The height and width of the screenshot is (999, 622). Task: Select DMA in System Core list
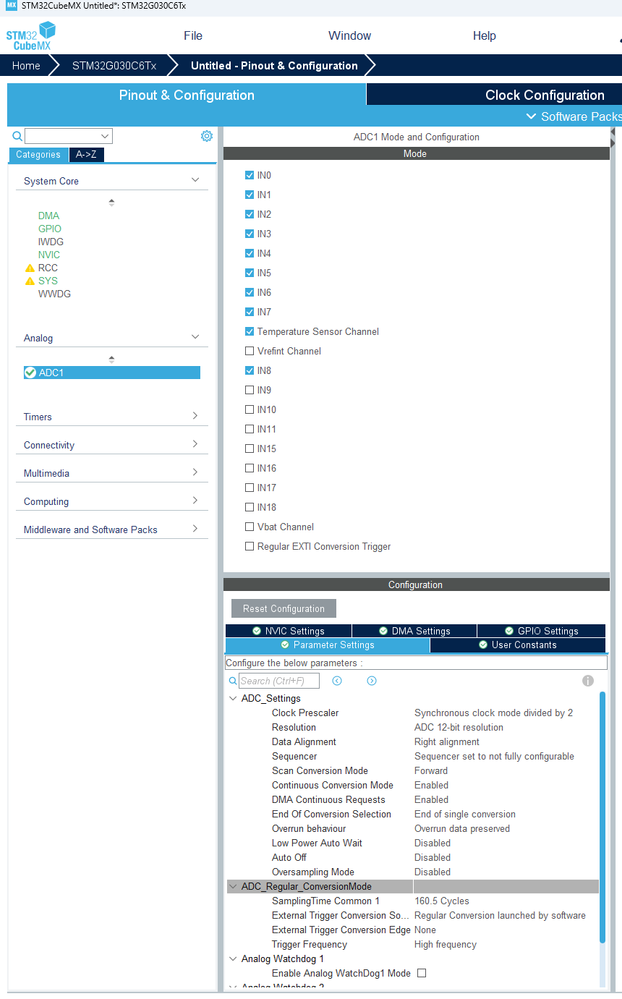[48, 216]
